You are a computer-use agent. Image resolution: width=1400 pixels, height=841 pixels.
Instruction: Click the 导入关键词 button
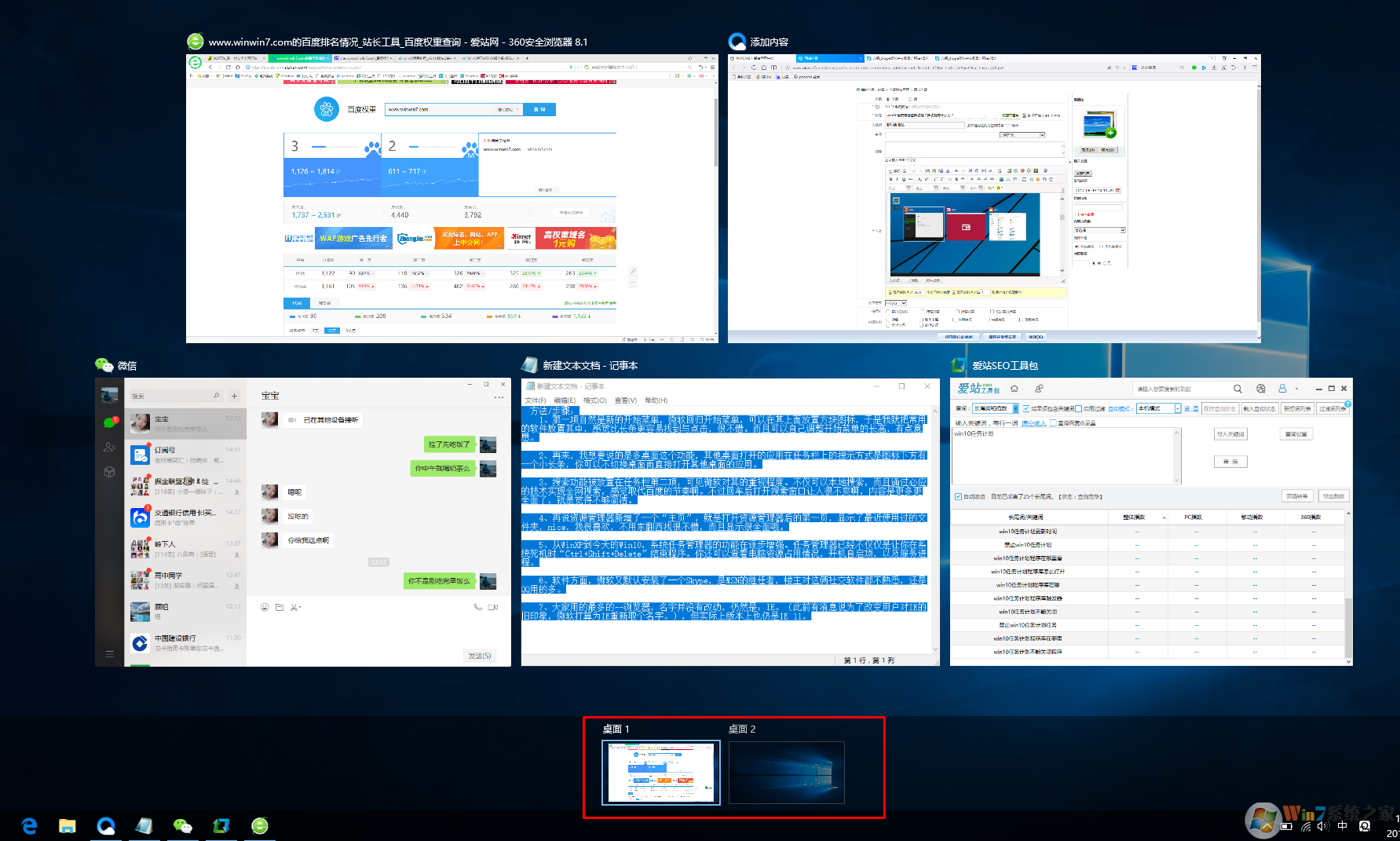pyautogui.click(x=1230, y=434)
